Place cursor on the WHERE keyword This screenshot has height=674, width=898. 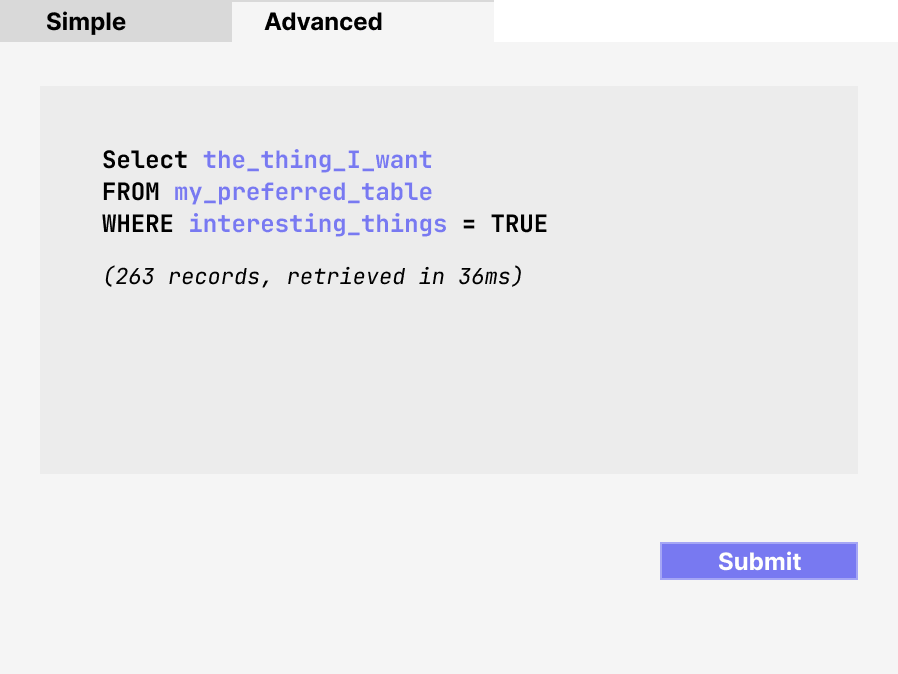click(137, 224)
